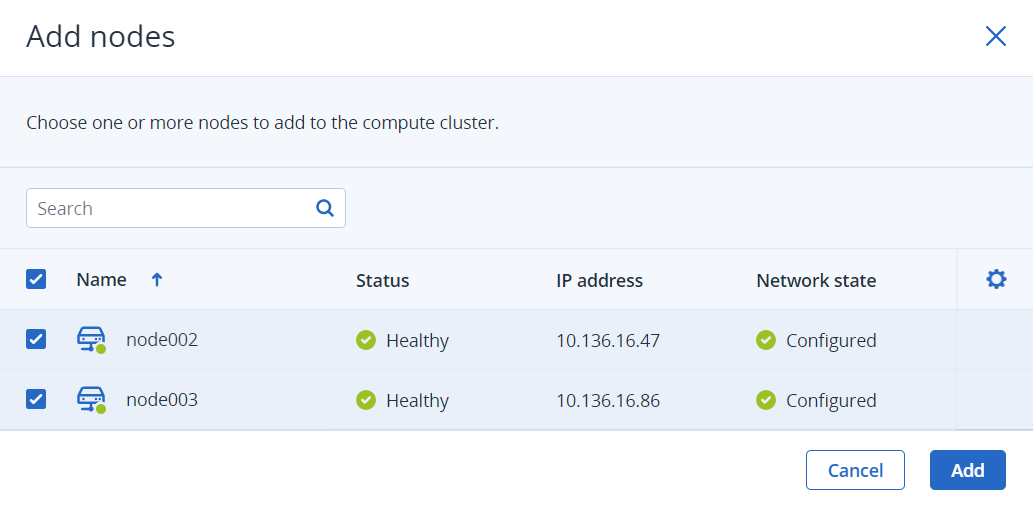The width and height of the screenshot is (1033, 507).
Task: Open the table column settings gear
Action: click(x=996, y=279)
